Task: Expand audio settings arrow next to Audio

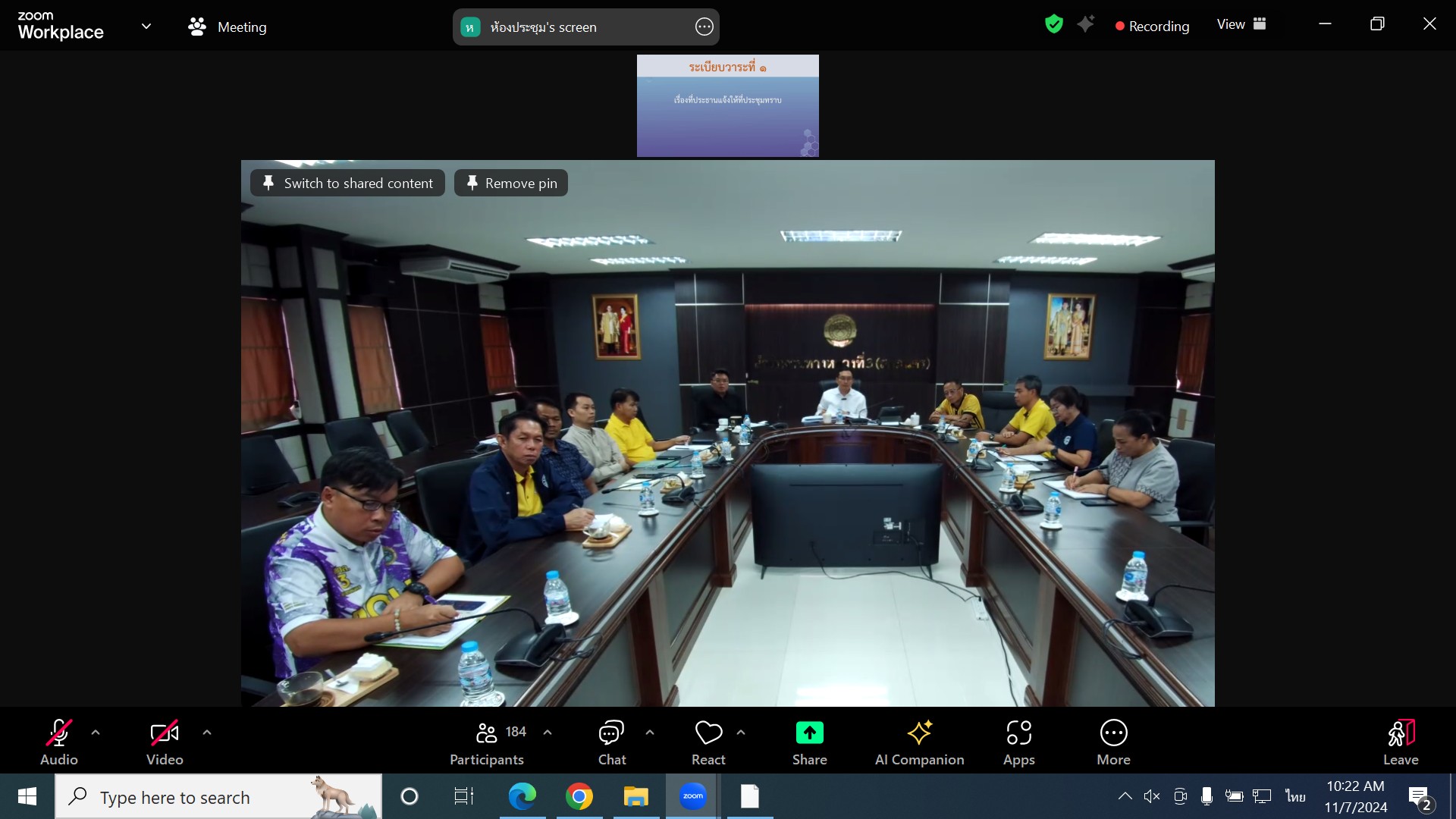Action: (96, 733)
